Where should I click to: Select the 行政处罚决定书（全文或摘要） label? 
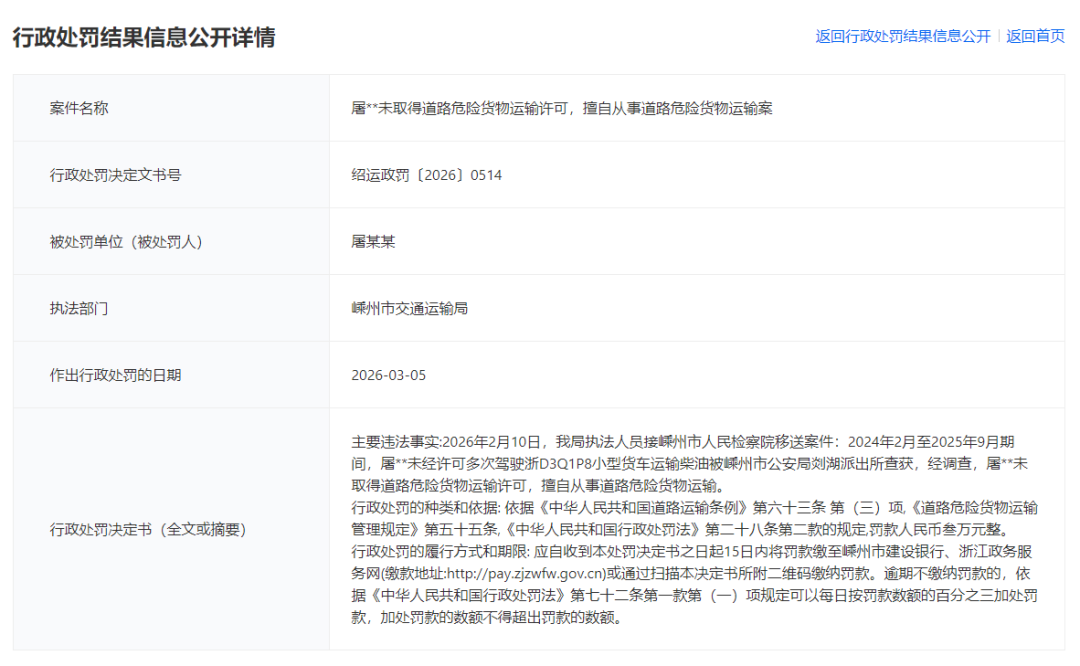147,529
